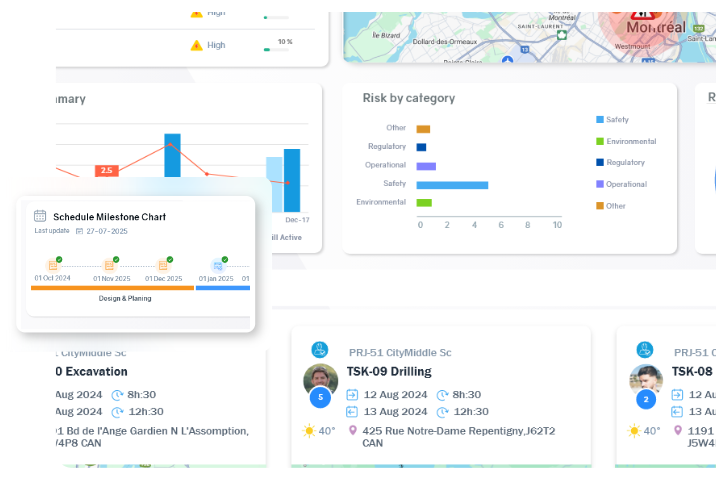Screen dimensions: 716x479
Task: Click the location pin beside 425 Rue Notre-Dame
Action: click(352, 431)
